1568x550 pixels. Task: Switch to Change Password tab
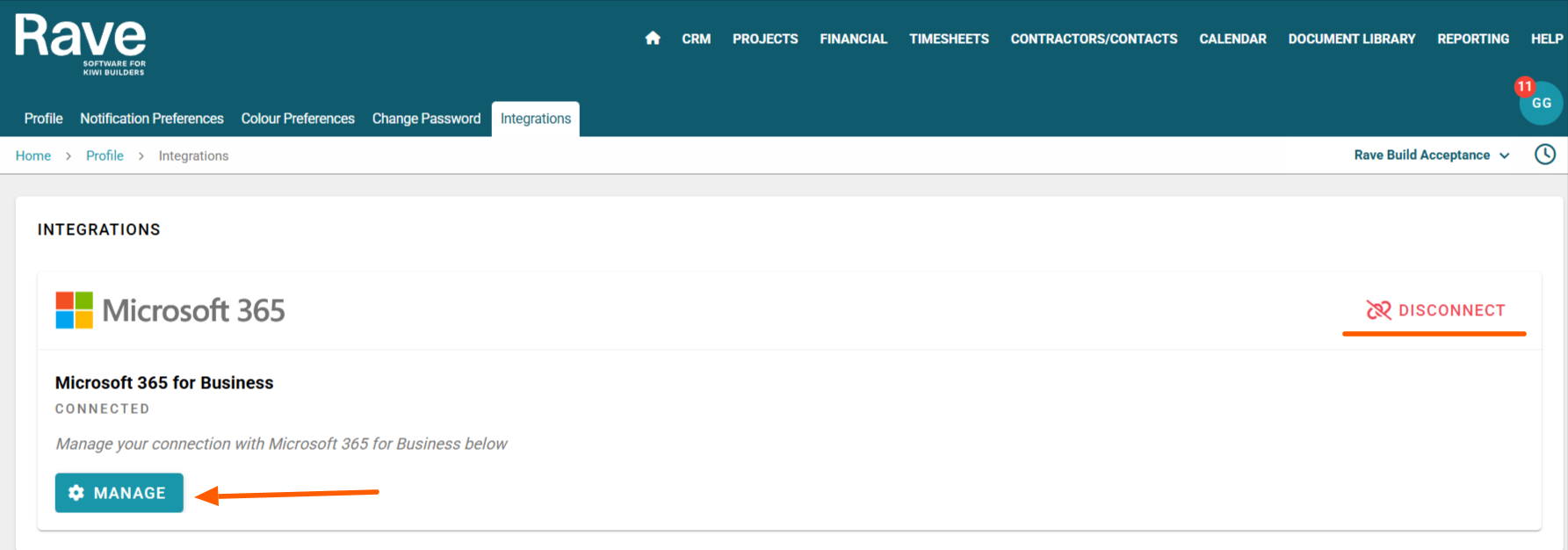pyautogui.click(x=426, y=119)
